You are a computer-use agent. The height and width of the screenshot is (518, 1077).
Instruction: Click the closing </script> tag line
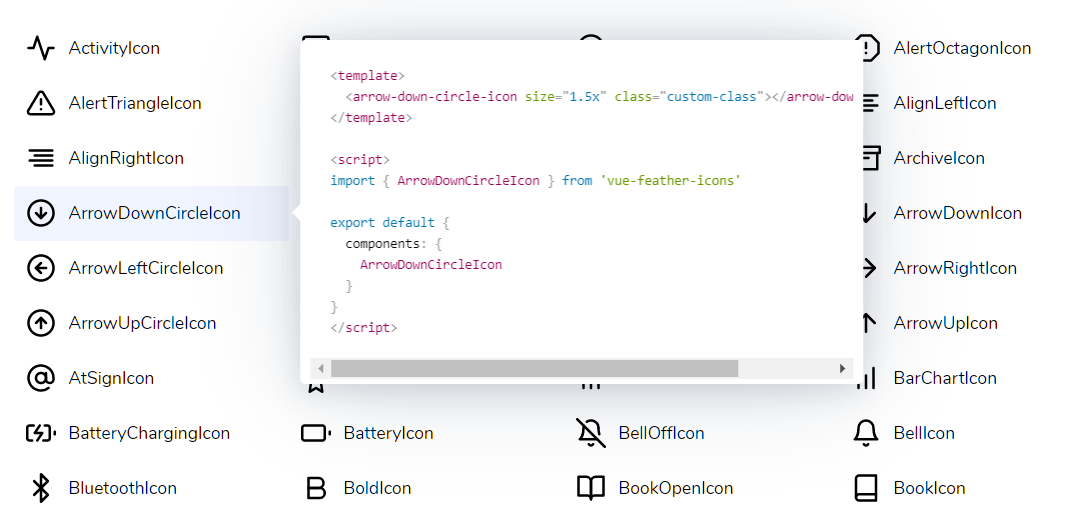click(x=364, y=328)
